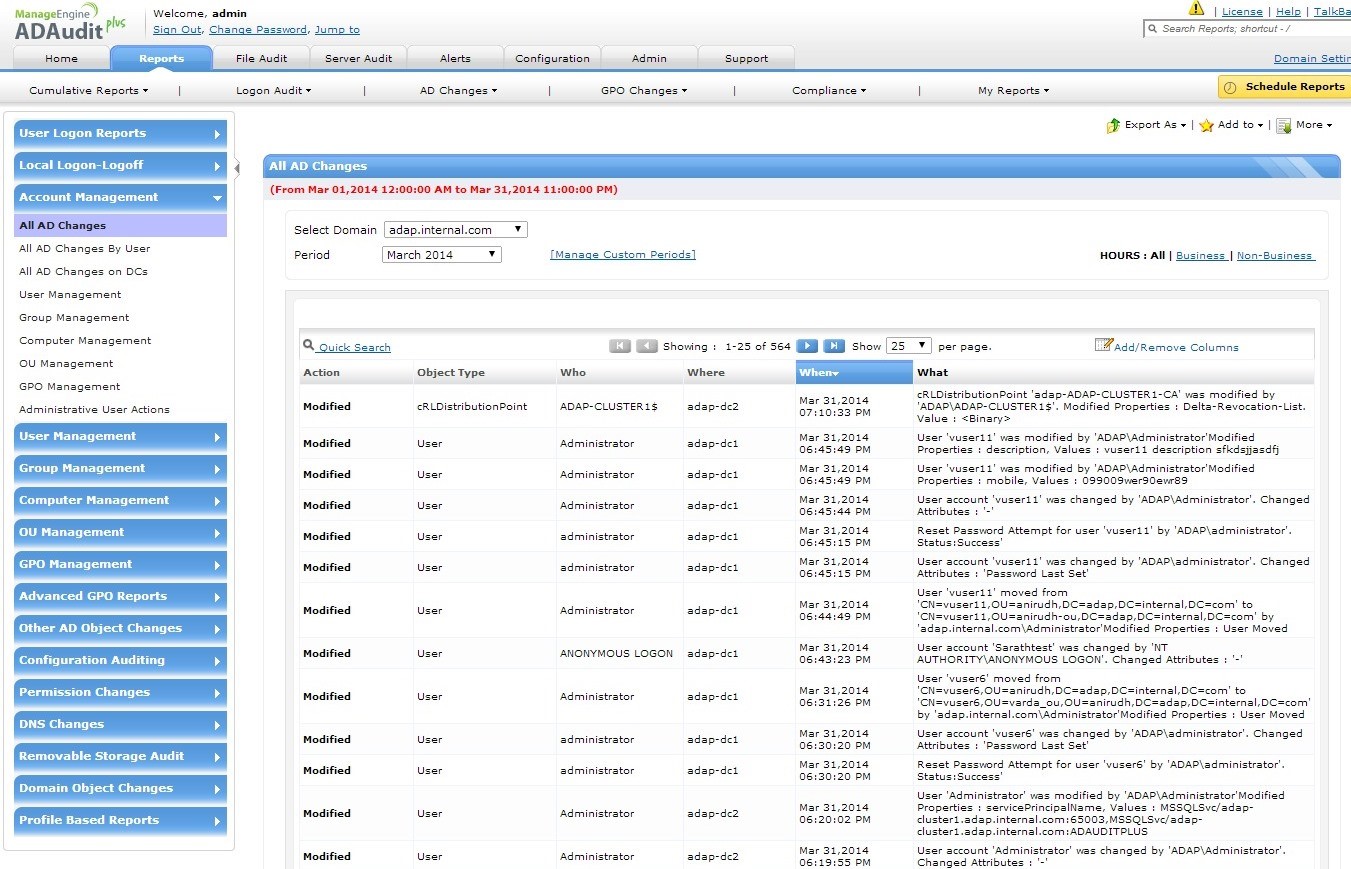The image size is (1351, 869).
Task: Expand the User Logon Reports section
Action: pos(120,134)
